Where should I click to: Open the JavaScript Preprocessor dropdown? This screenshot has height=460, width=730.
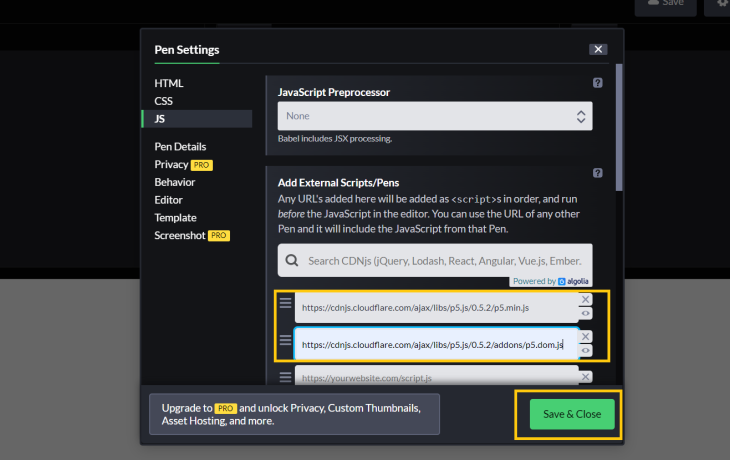click(435, 116)
